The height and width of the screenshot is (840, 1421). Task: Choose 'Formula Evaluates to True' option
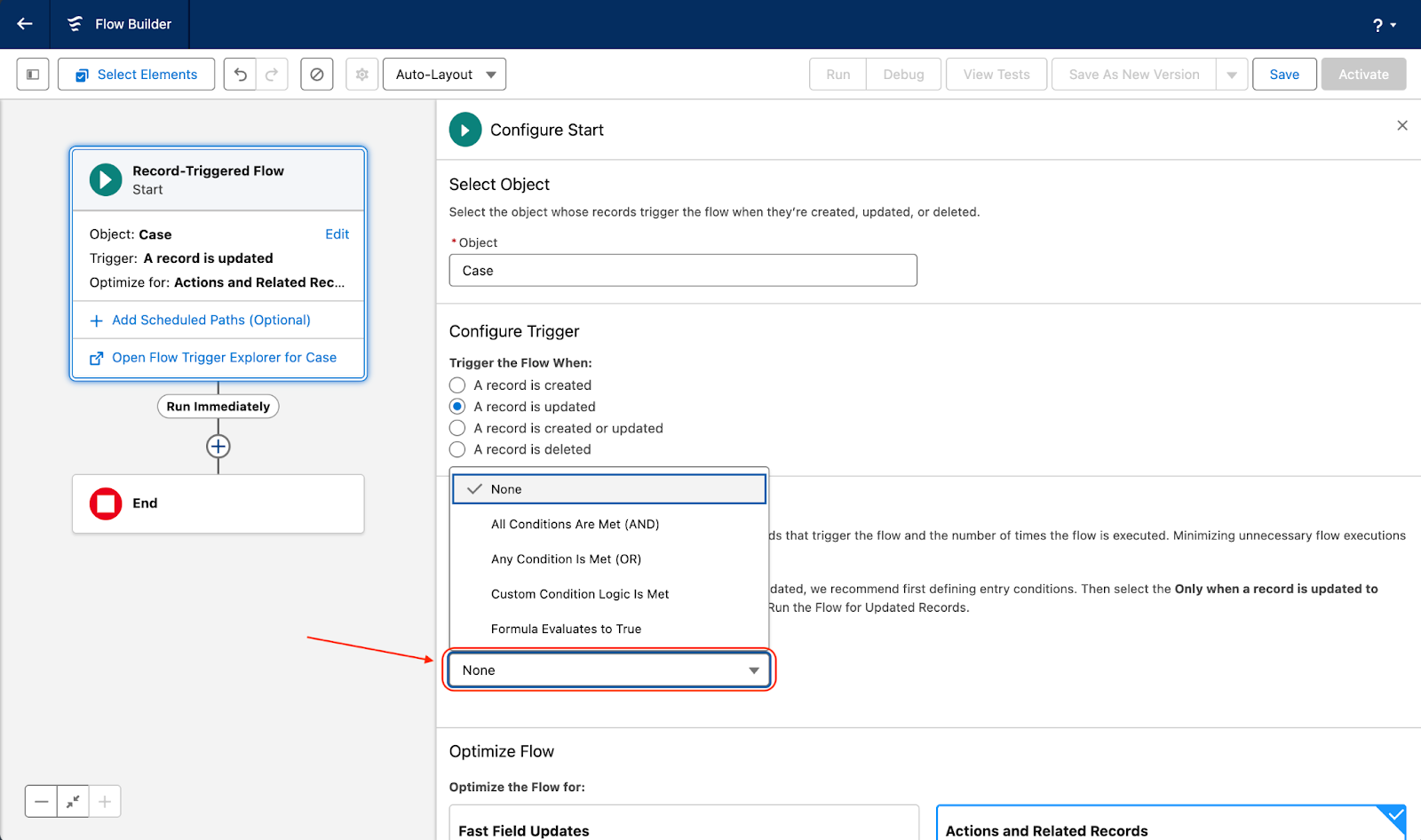pyautogui.click(x=566, y=629)
